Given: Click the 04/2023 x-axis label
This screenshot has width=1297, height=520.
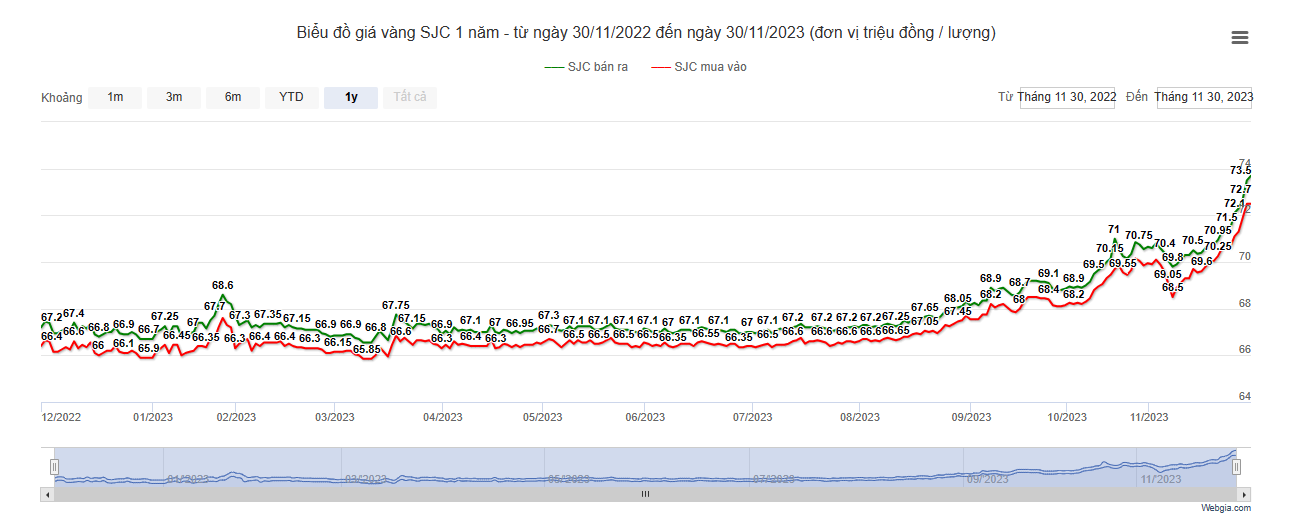Looking at the screenshot, I should pyautogui.click(x=442, y=417).
